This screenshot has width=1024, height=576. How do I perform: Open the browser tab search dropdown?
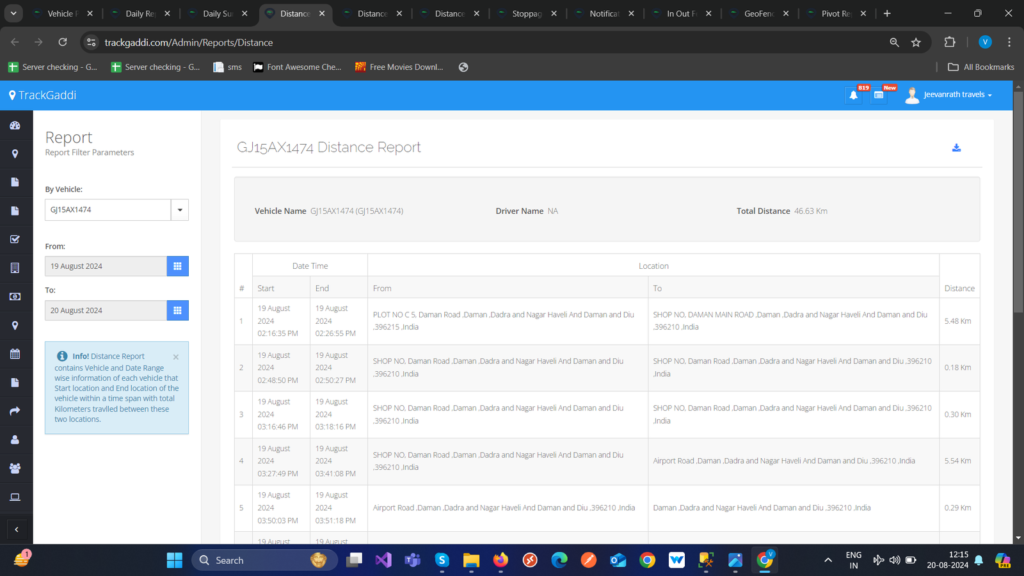(13, 13)
